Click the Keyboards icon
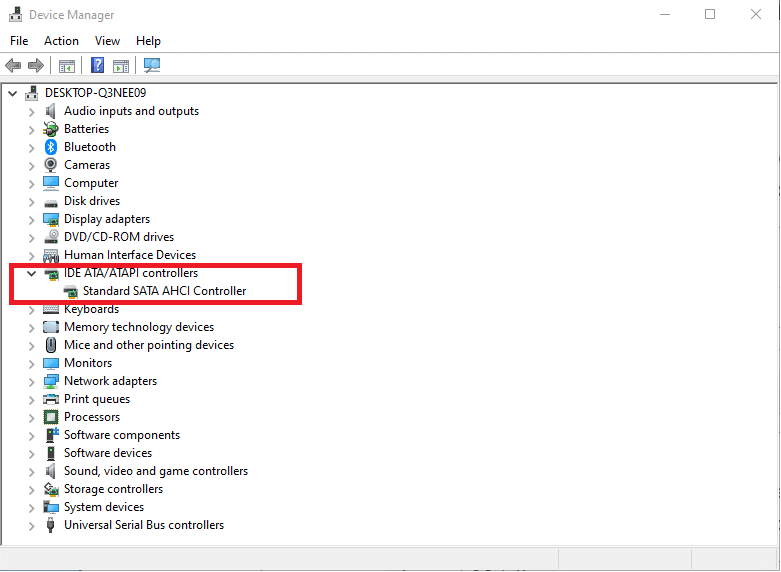The width and height of the screenshot is (781, 572). point(51,309)
